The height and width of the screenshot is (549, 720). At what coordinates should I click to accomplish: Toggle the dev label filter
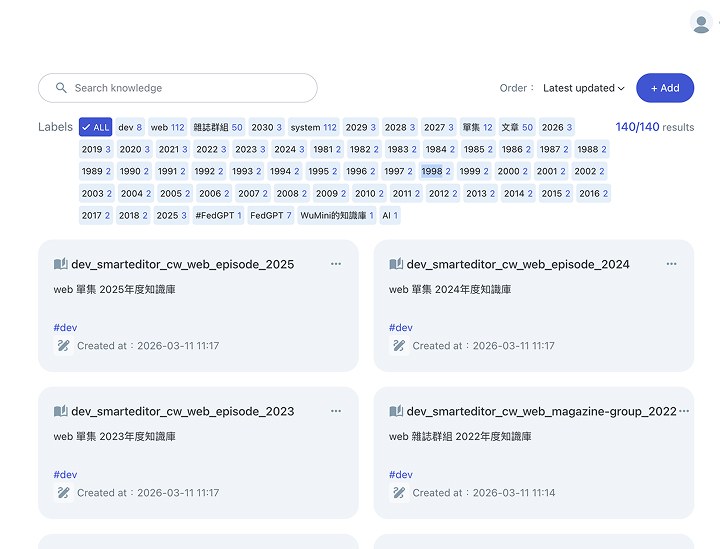click(130, 127)
